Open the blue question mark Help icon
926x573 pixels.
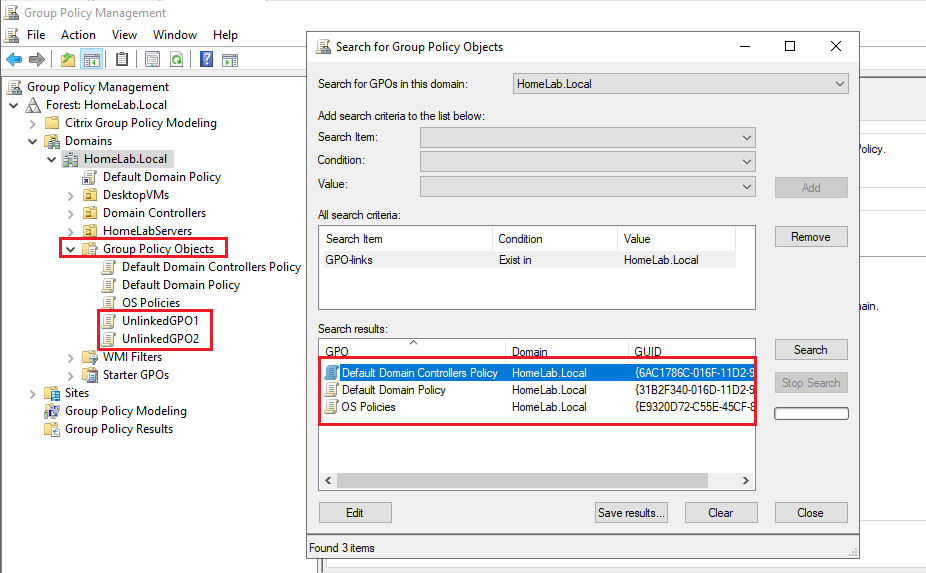206,59
